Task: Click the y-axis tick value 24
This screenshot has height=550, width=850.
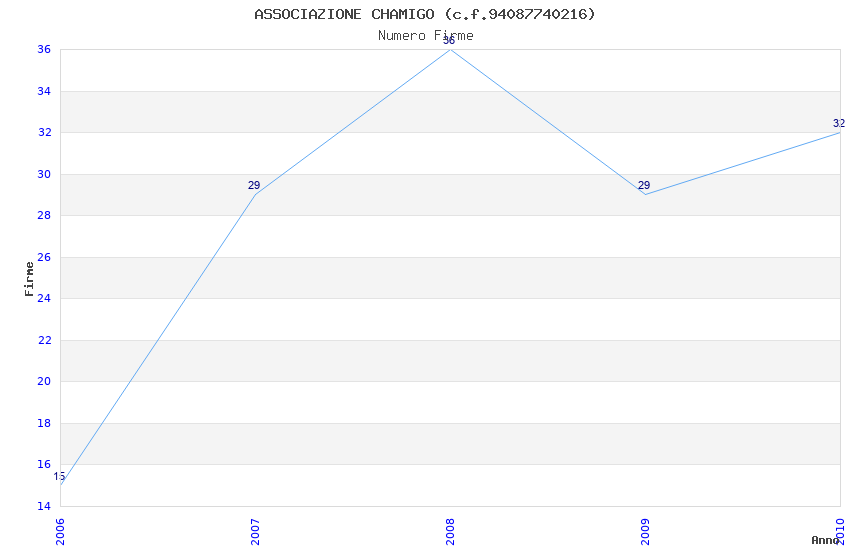Action: 44,298
